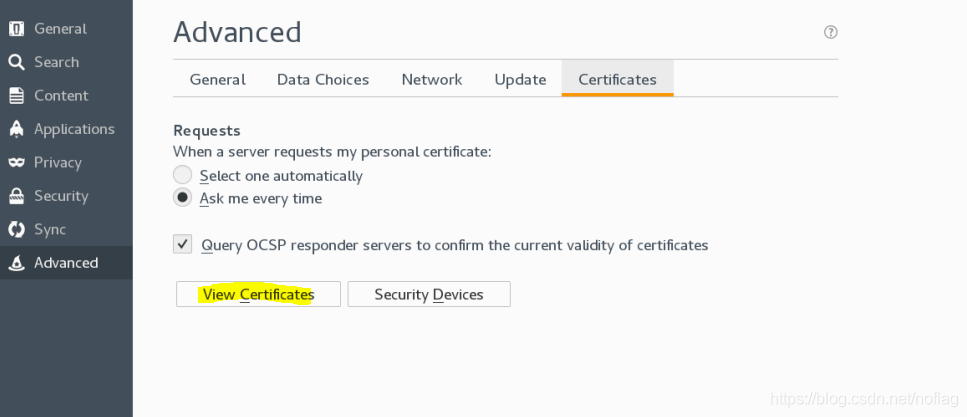Screen dimensions: 967x417
Task: Click the Sync arrows icon
Action: [17, 229]
